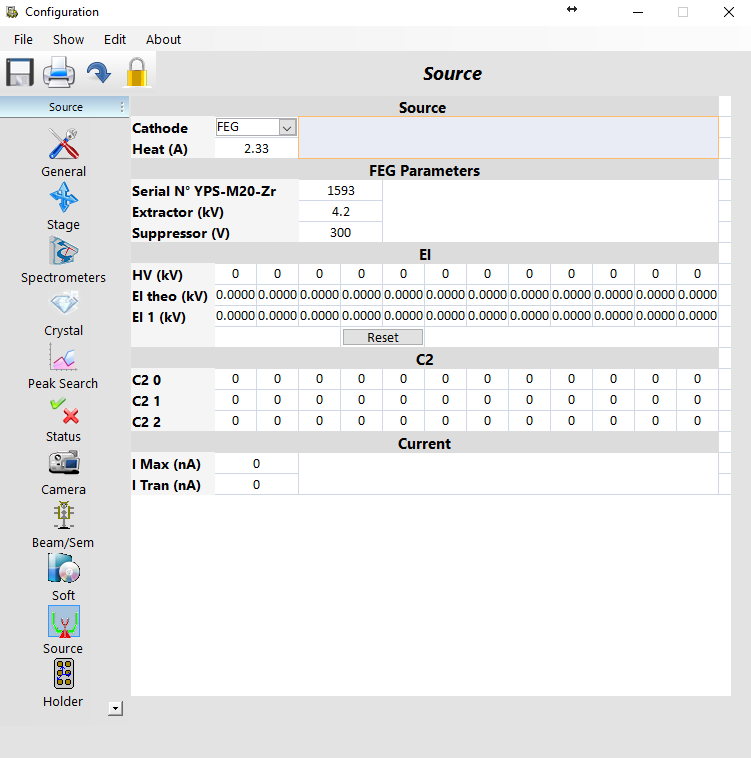Select the Camera configuration icon
This screenshot has width=751, height=758.
click(x=64, y=463)
